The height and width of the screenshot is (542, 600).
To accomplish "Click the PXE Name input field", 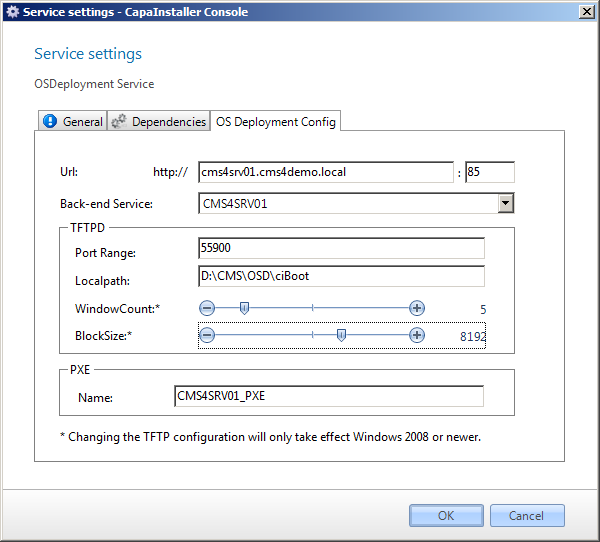I will pyautogui.click(x=329, y=396).
